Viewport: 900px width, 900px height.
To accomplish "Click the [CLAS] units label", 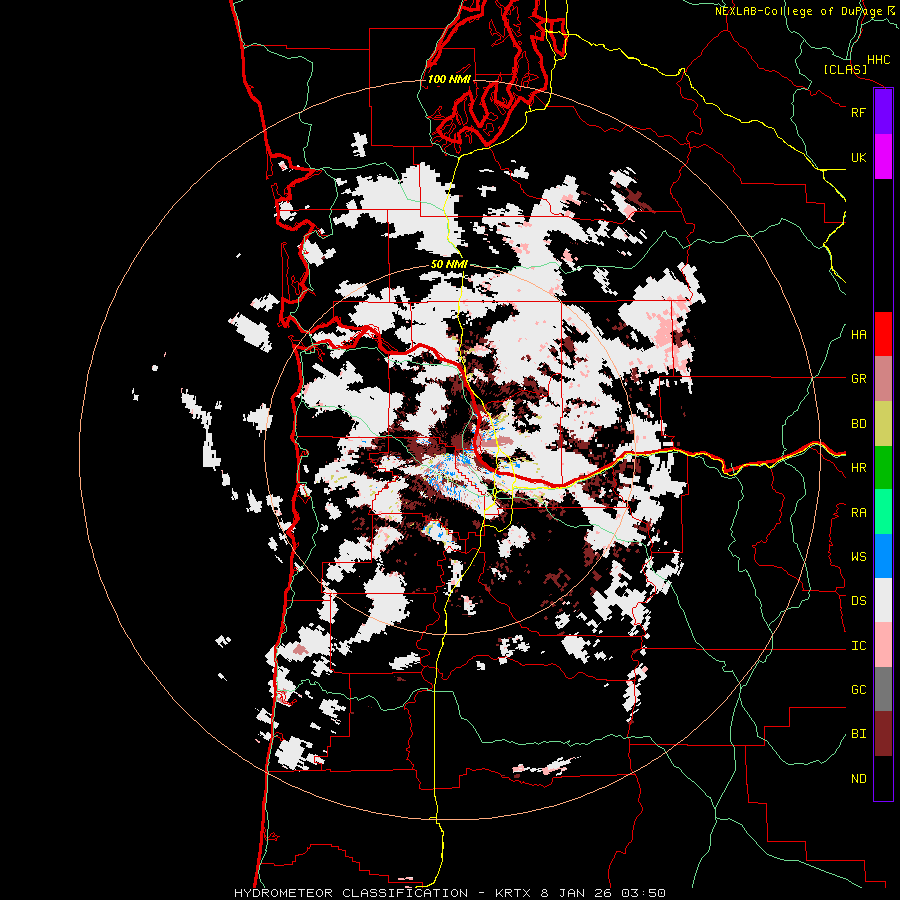I will click(x=845, y=70).
